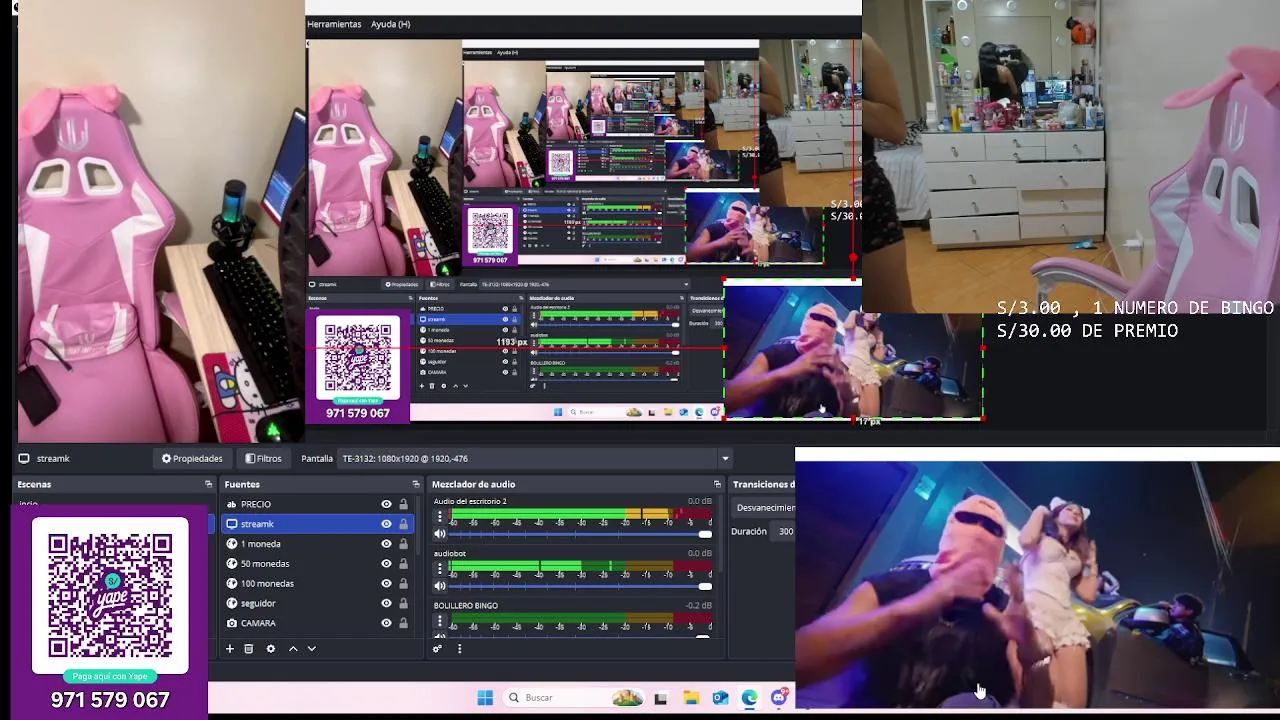The height and width of the screenshot is (720, 1280).
Task: Remove selected source using trash icon
Action: coord(249,649)
